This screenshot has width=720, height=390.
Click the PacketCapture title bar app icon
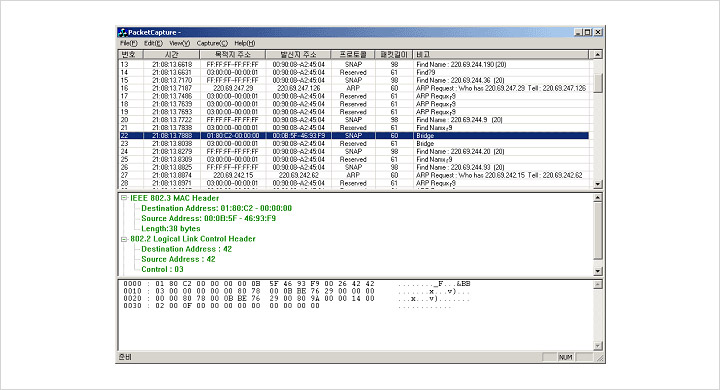coord(122,32)
